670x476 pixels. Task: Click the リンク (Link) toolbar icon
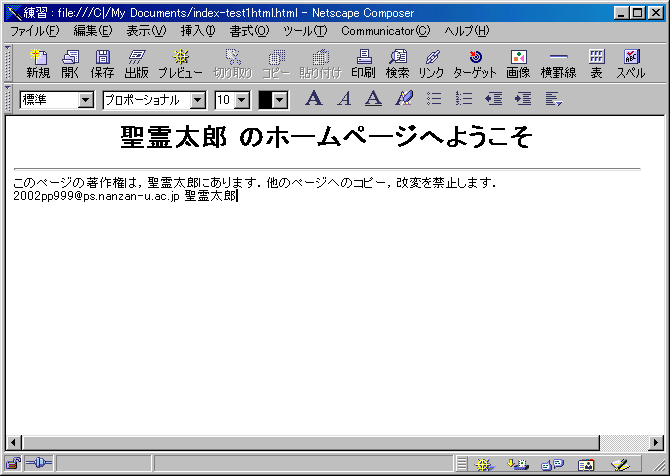click(x=431, y=63)
